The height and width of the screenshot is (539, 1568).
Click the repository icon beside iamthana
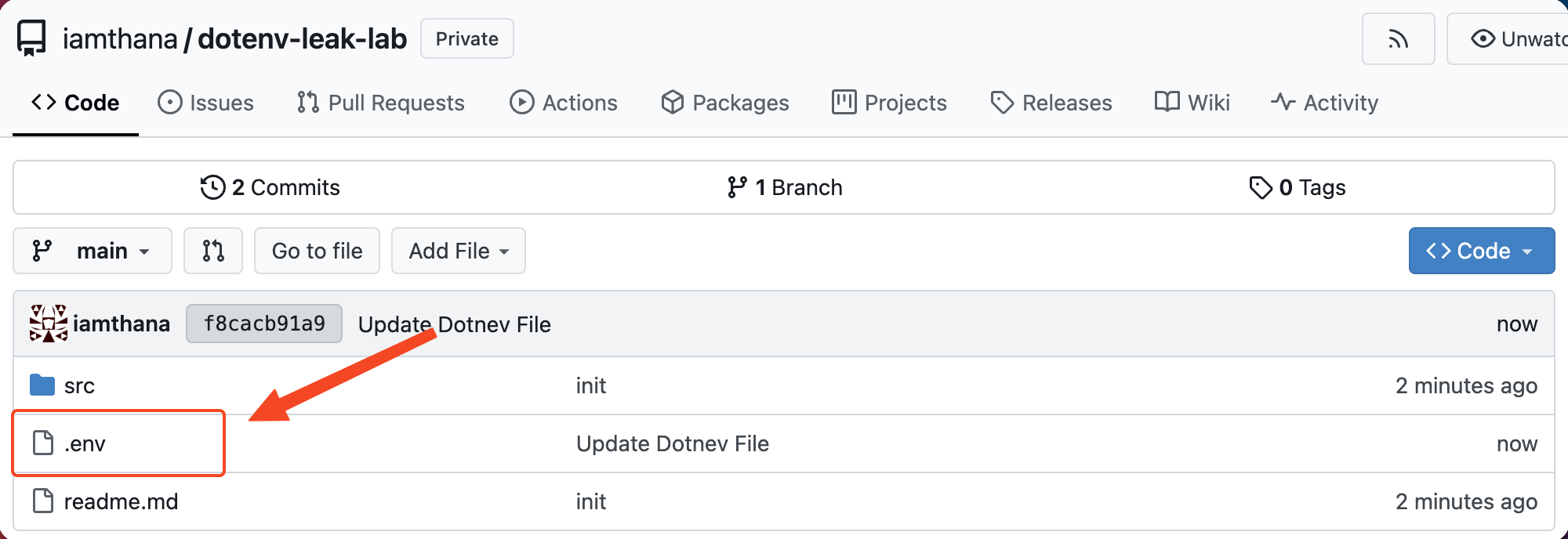(32, 38)
